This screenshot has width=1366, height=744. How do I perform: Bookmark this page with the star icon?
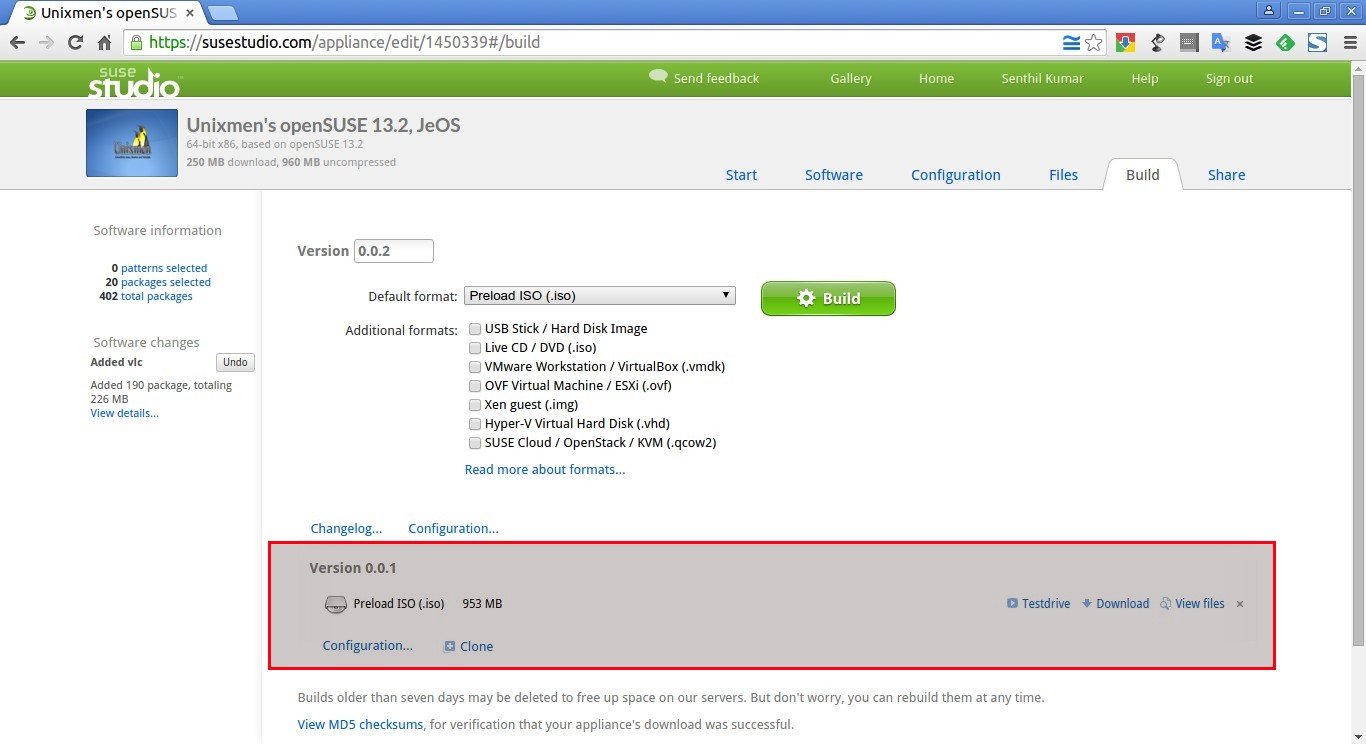click(1094, 43)
